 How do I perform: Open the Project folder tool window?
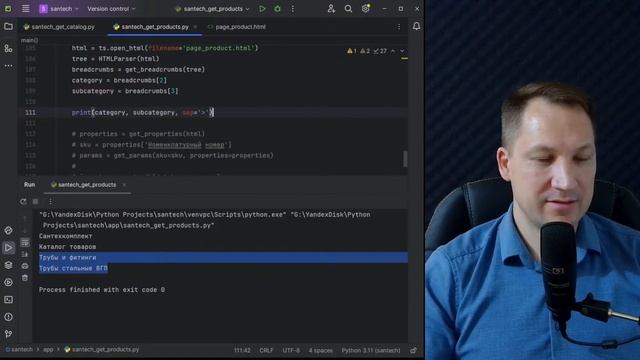click(8, 27)
